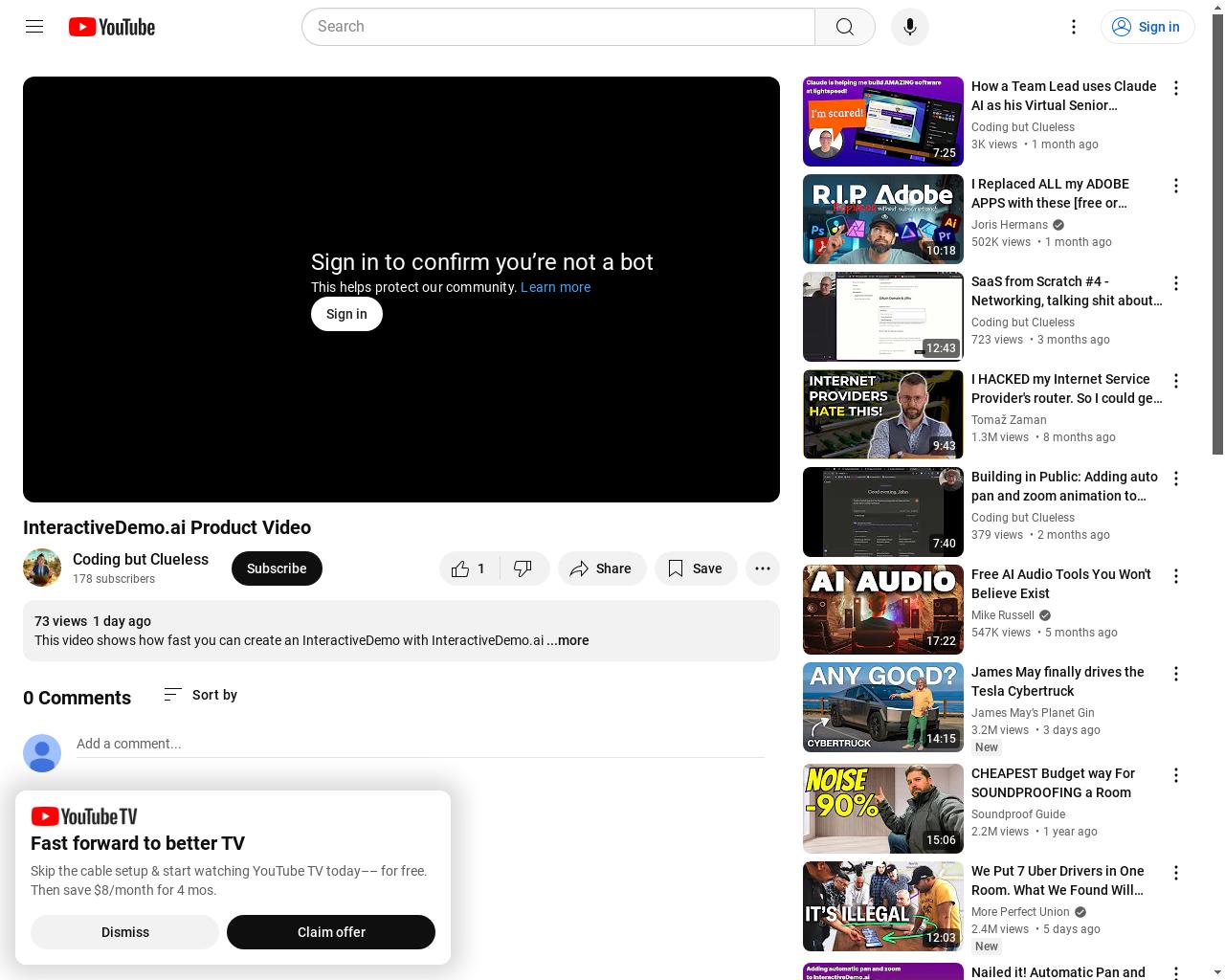Screen dimensions: 1225x980
Task: Click Sign in at top right
Action: pos(1147,27)
